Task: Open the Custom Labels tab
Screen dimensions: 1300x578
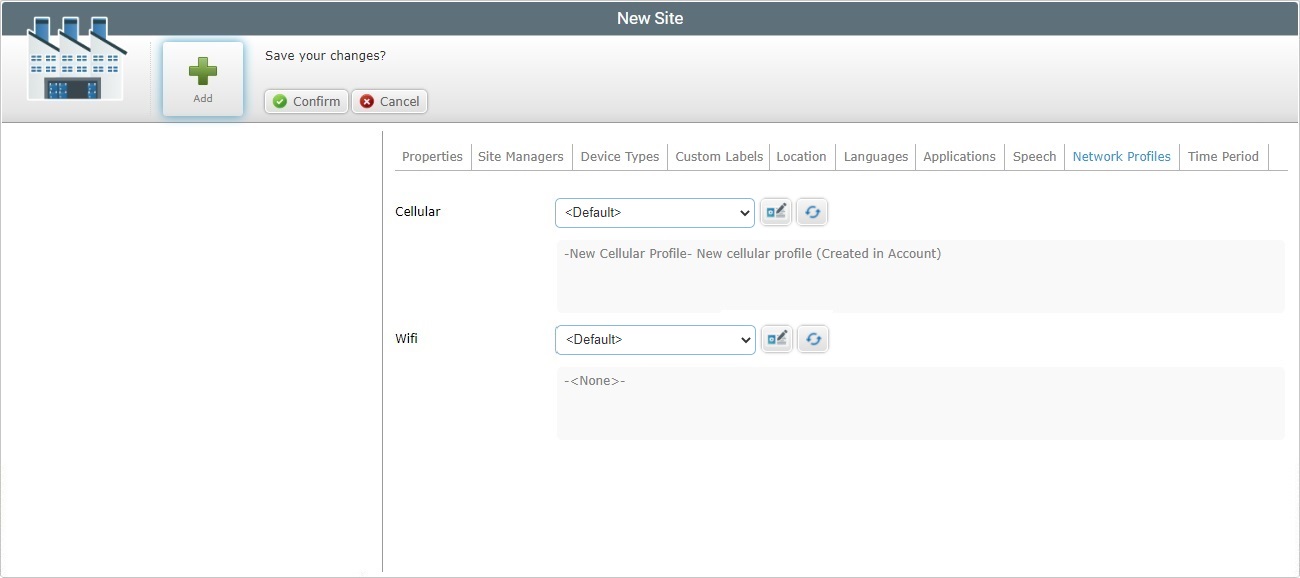Action: click(x=718, y=156)
